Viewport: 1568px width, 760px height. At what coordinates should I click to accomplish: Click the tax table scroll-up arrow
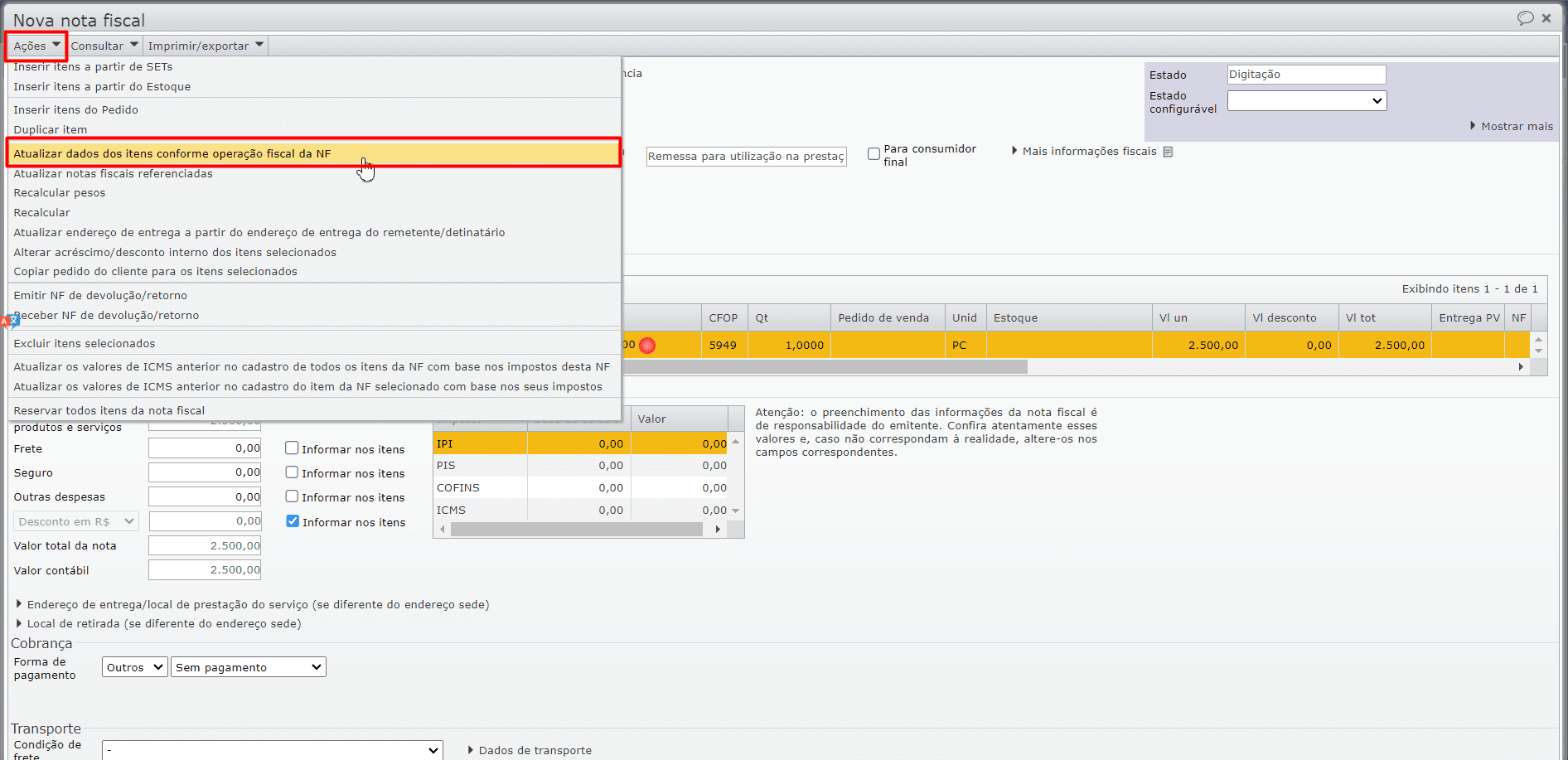[735, 443]
